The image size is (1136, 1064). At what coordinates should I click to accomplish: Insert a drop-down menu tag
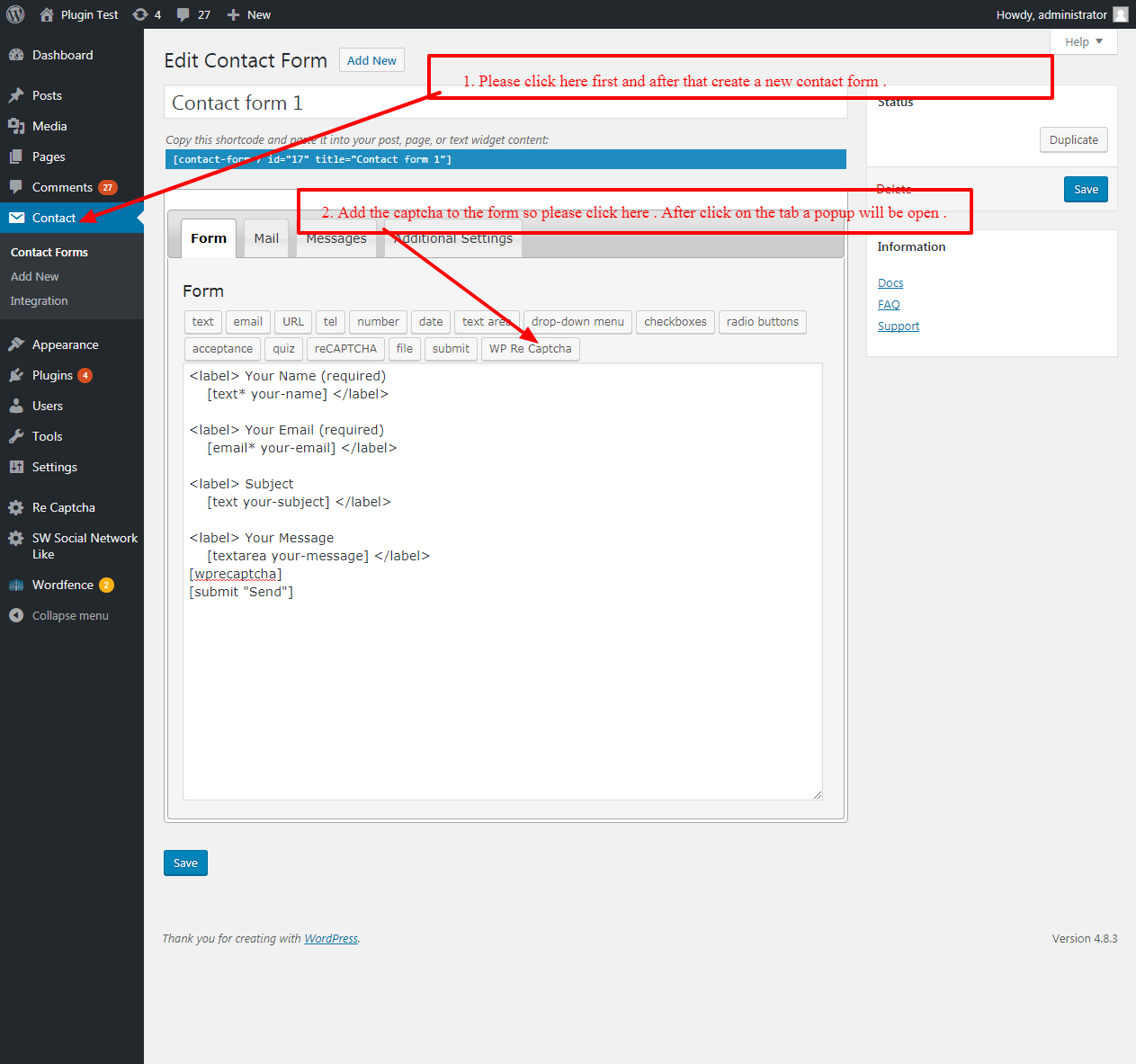[577, 322]
